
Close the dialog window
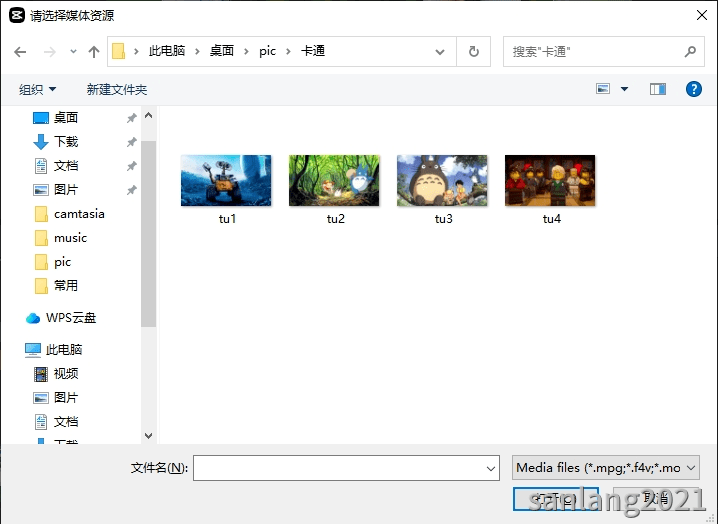701,15
